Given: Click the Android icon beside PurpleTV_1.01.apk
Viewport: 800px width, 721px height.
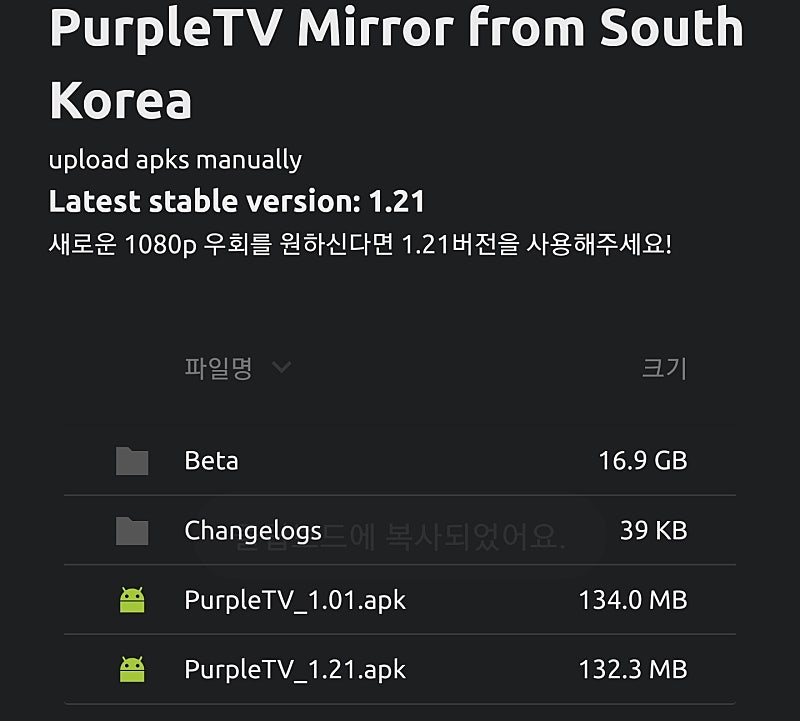Looking at the screenshot, I should coord(132,600).
